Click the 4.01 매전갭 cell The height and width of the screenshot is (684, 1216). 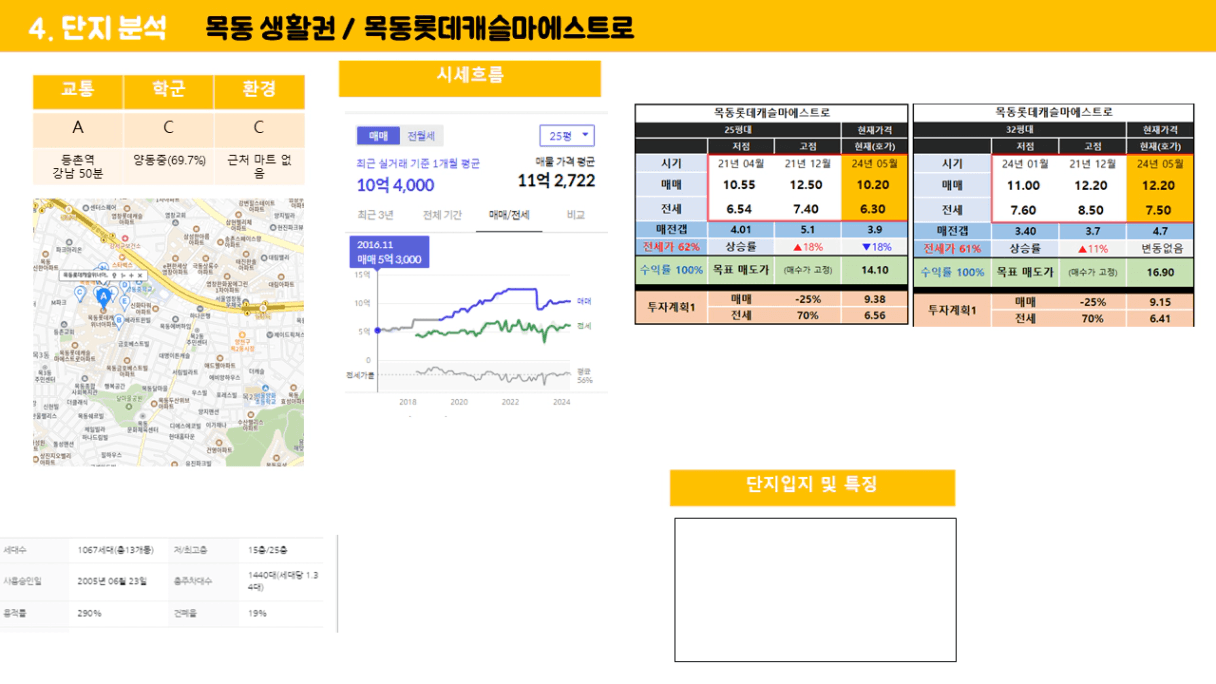point(739,230)
